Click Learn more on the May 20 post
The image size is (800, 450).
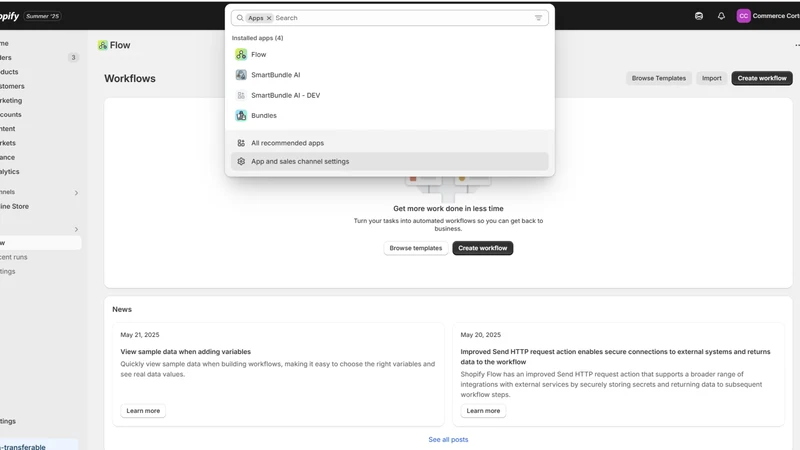483,411
